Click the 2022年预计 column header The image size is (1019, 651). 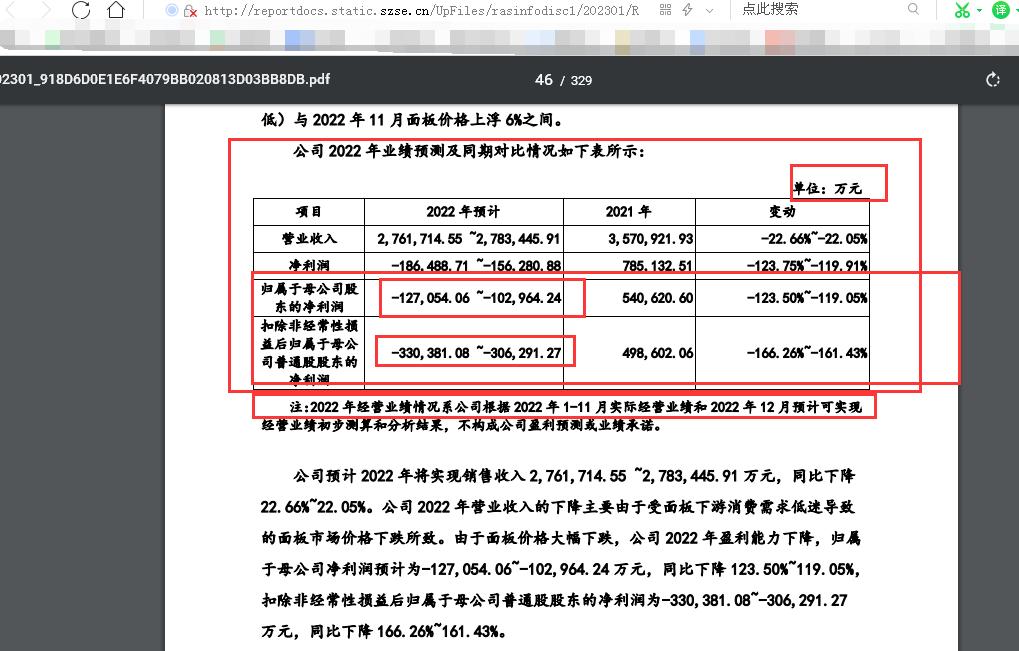(x=464, y=212)
